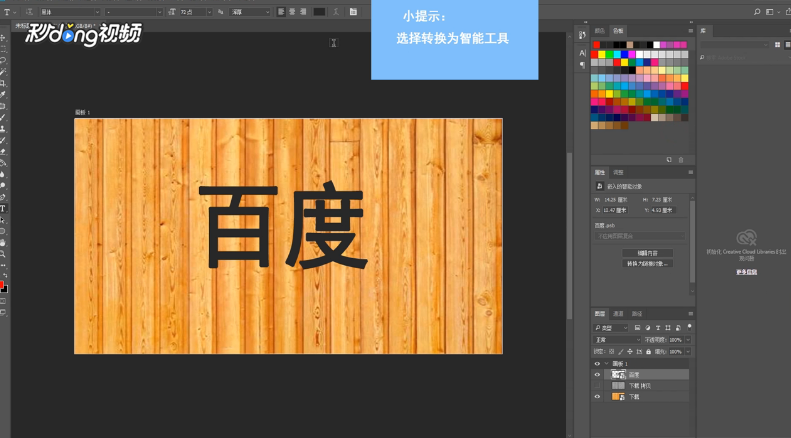Viewport: 791px width, 438px height.
Task: Open the layer fill dropdown arrow
Action: pos(688,351)
